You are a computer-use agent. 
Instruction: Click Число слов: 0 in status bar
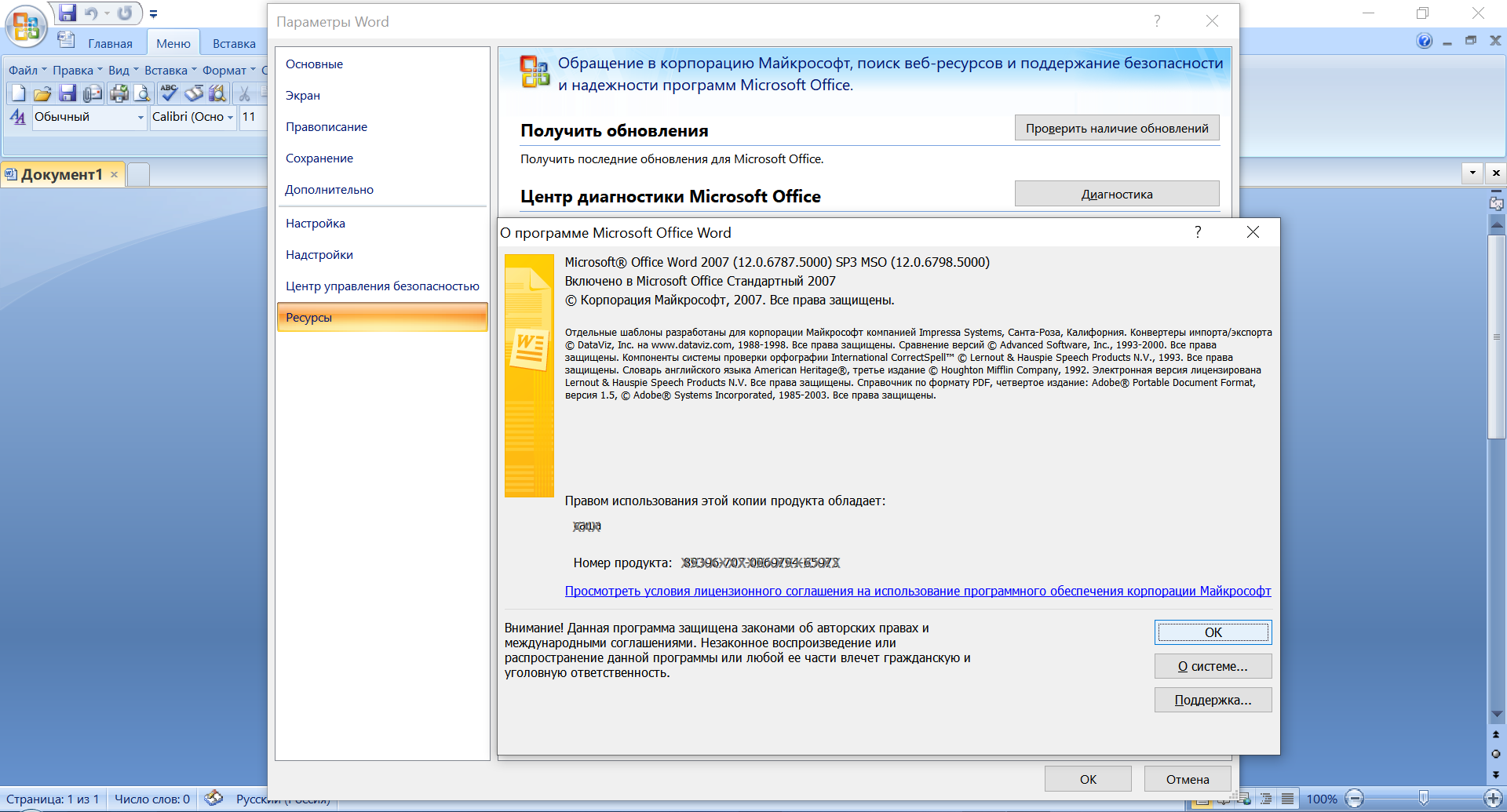coord(152,799)
